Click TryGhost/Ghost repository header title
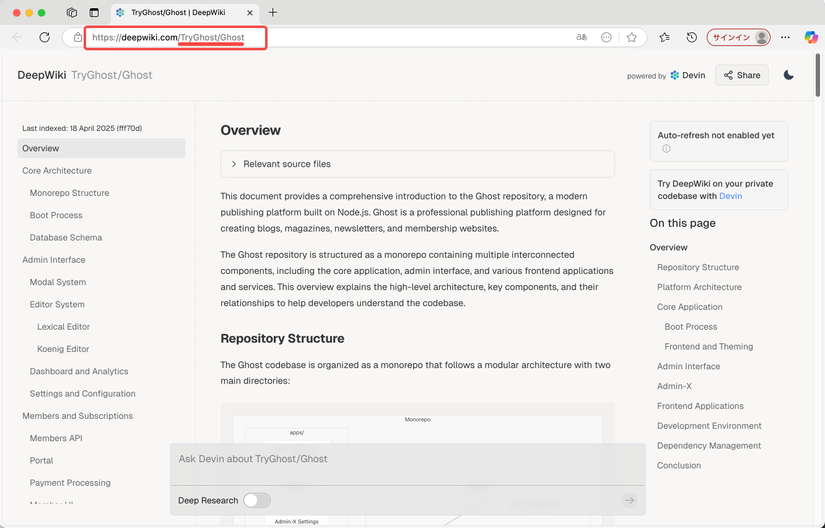This screenshot has width=825, height=528. click(x=112, y=75)
